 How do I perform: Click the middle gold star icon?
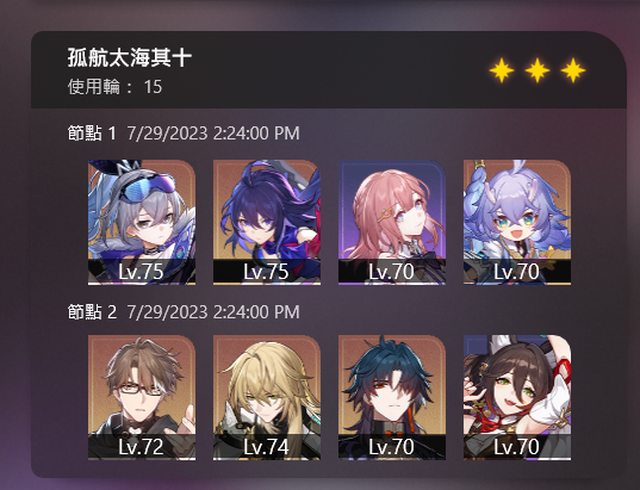(537, 70)
